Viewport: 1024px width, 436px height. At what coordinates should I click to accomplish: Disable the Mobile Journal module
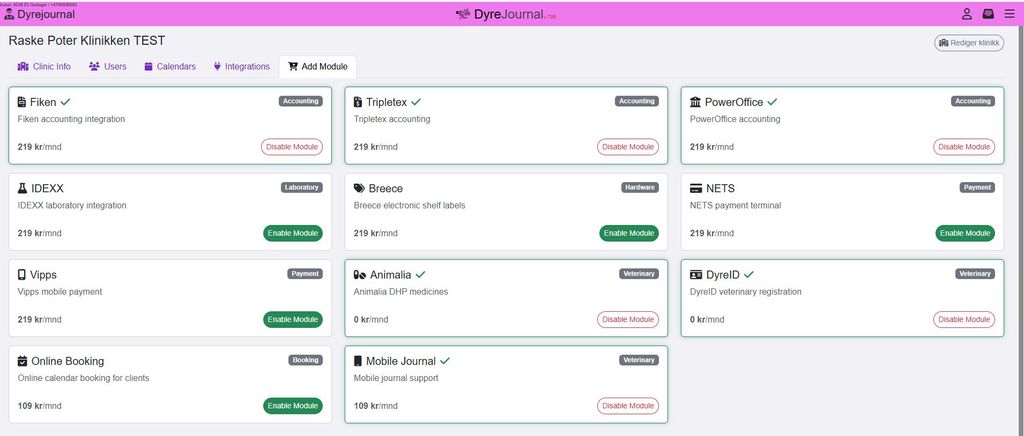[x=628, y=406]
